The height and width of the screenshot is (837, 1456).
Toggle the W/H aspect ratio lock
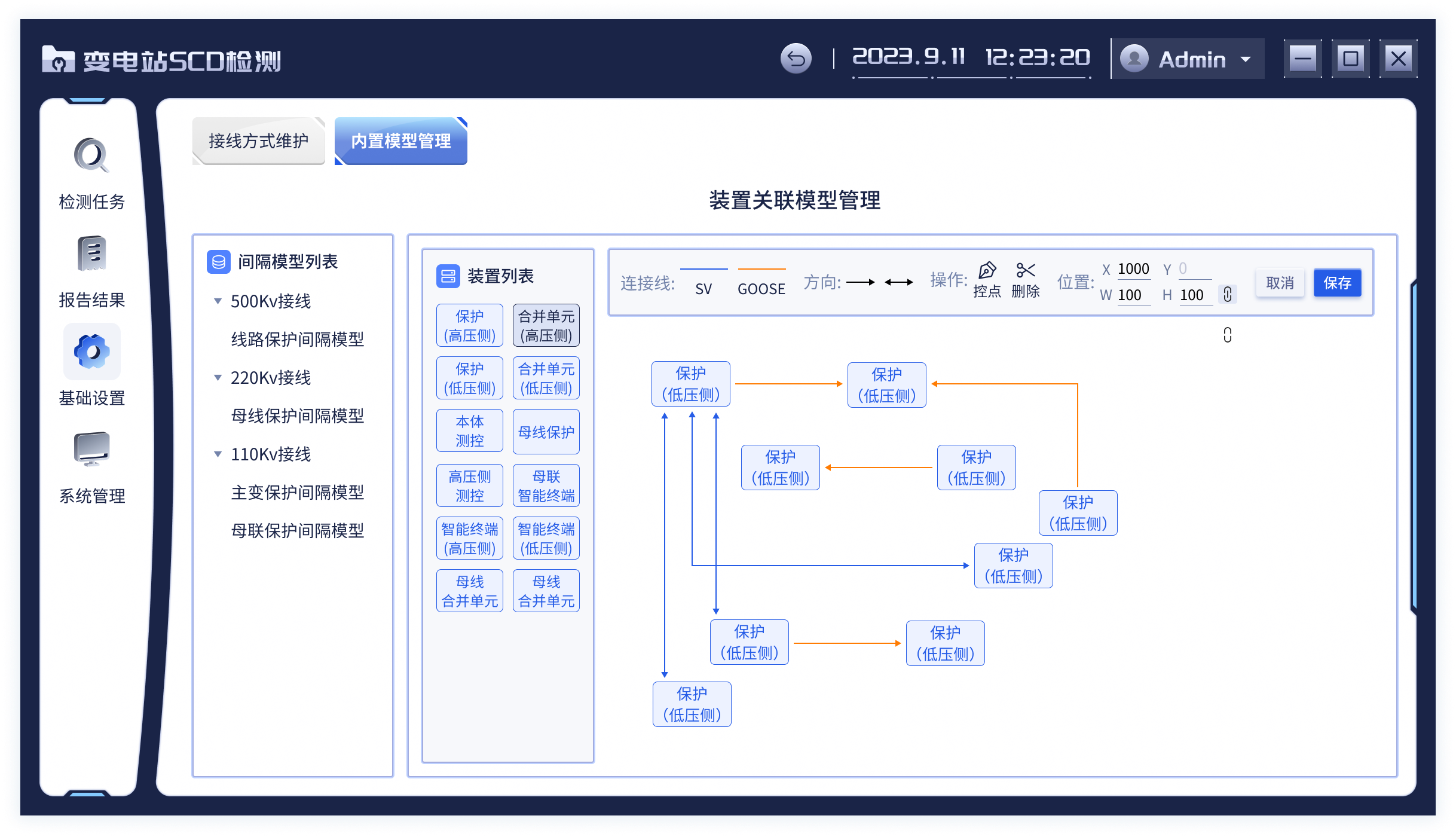pyautogui.click(x=1227, y=294)
